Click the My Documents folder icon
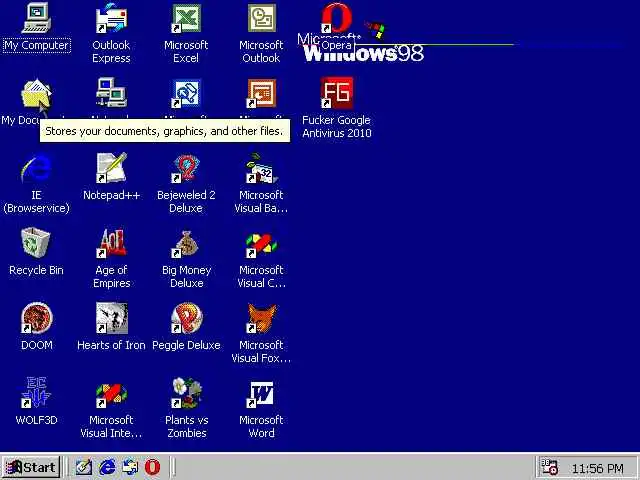The image size is (640, 480). point(36,95)
